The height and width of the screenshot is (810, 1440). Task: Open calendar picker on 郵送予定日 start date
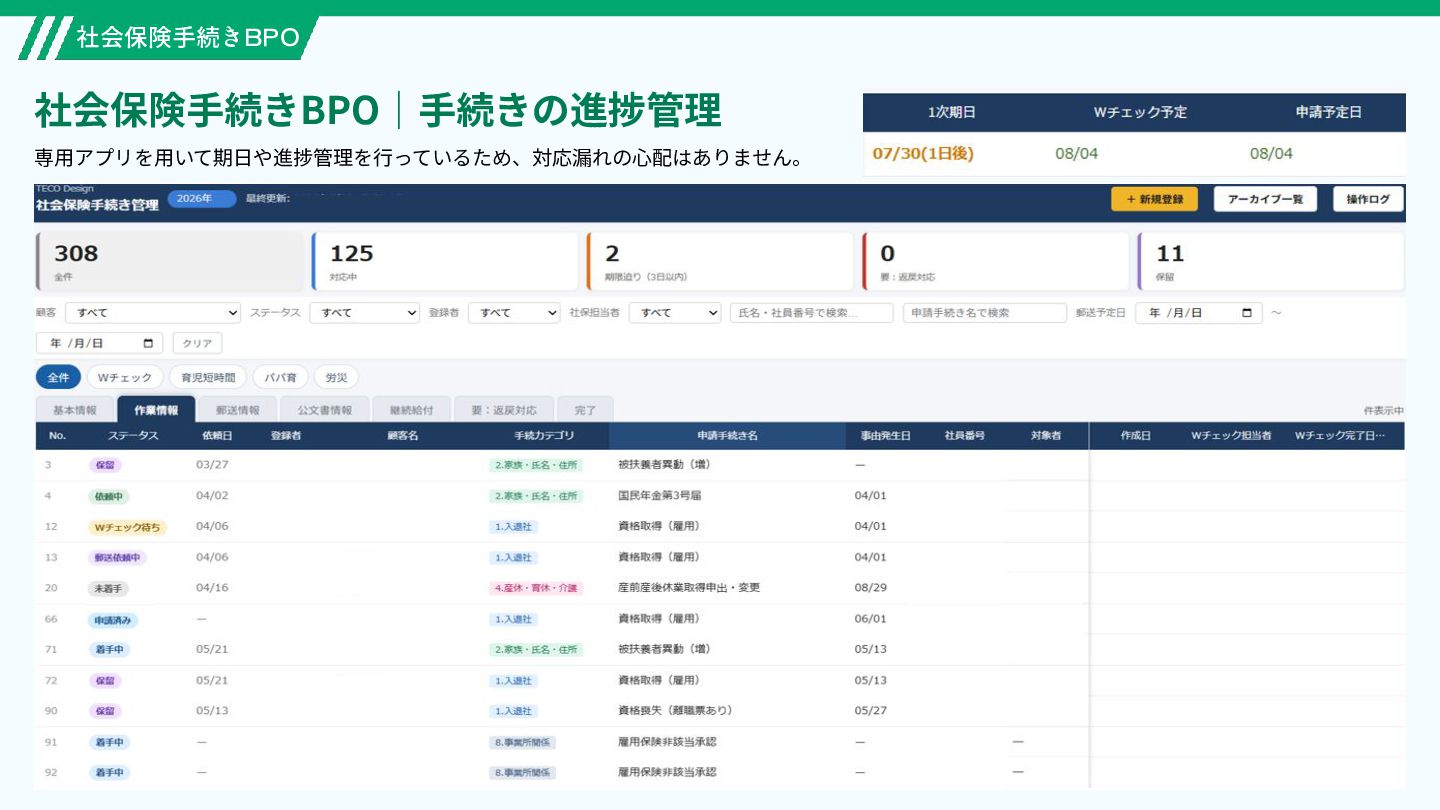[1246, 313]
